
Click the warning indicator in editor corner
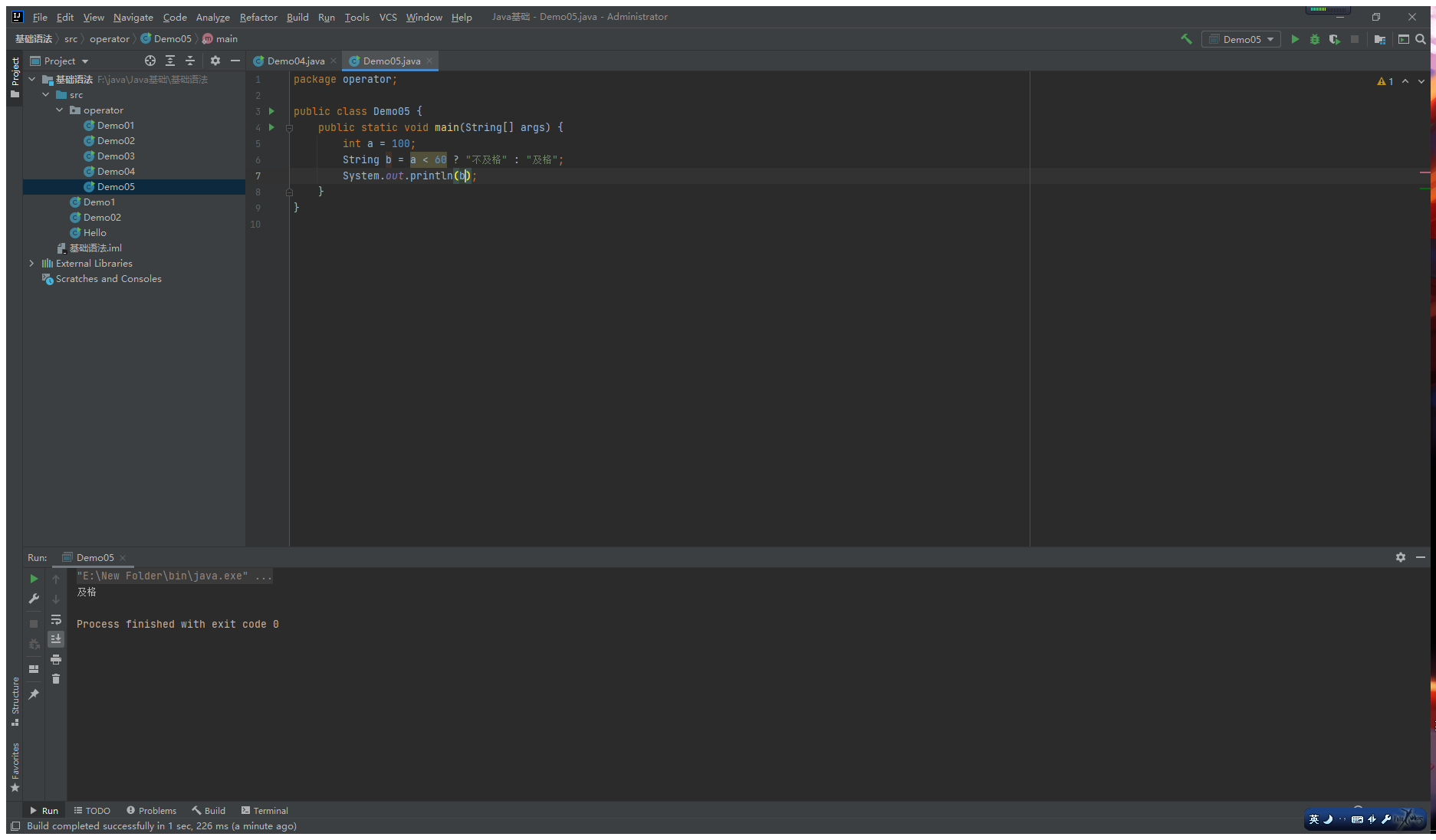point(1385,81)
